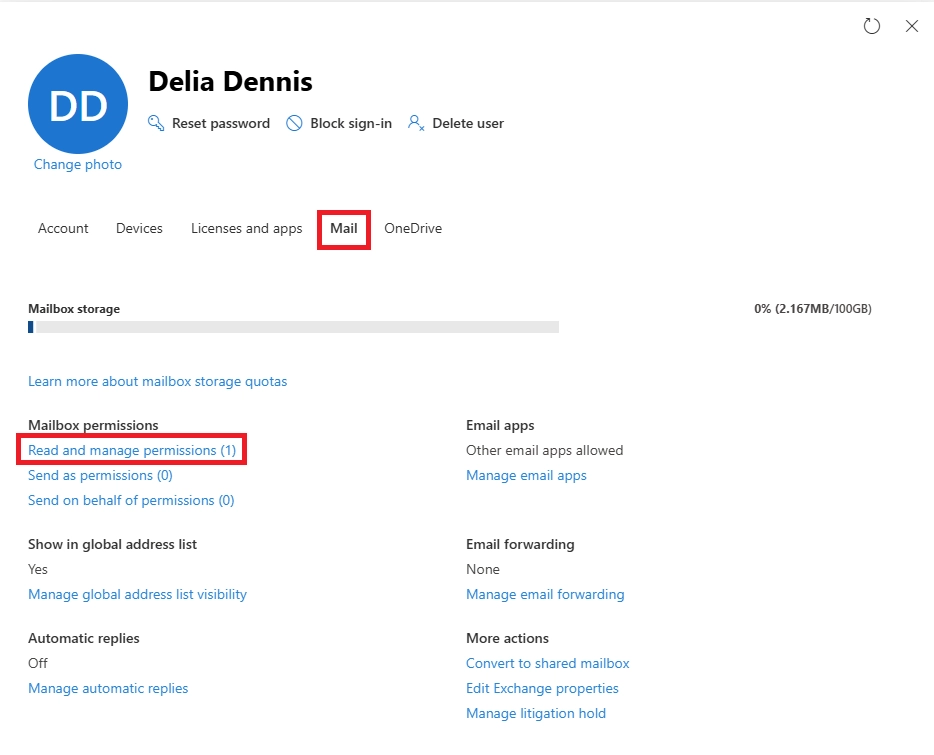Click the mailbox storage progress bar
This screenshot has height=755, width=934.
tap(293, 327)
